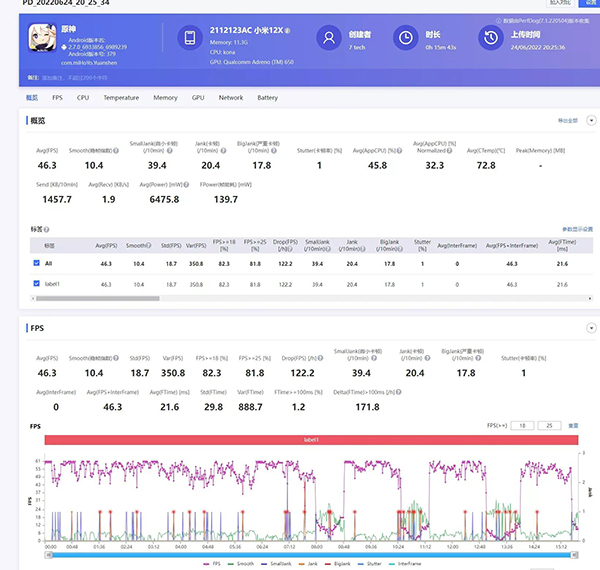Collapse the FPS section with arrow
600x570 pixels.
point(590,327)
